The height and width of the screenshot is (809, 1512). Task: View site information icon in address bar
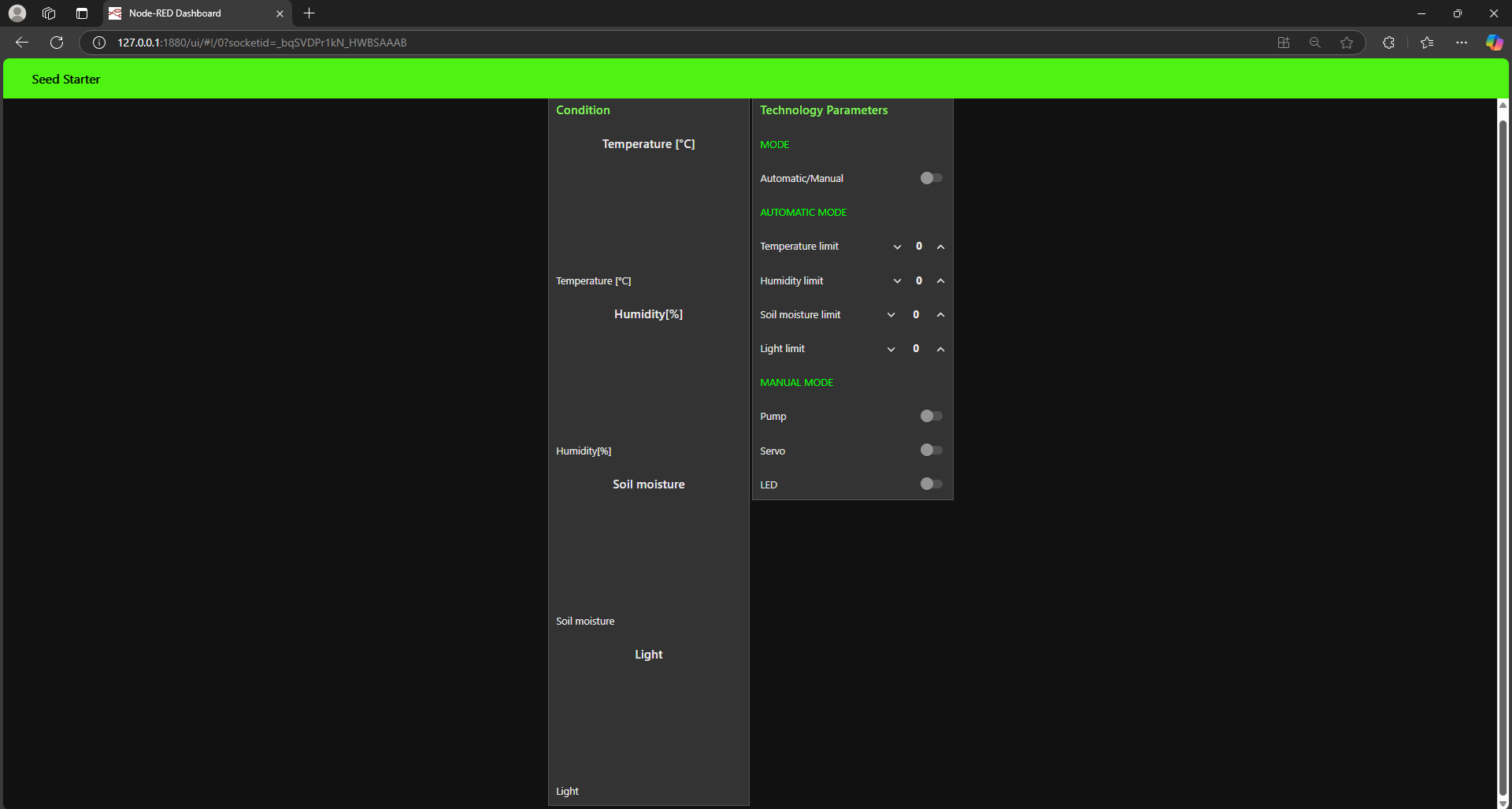[99, 43]
